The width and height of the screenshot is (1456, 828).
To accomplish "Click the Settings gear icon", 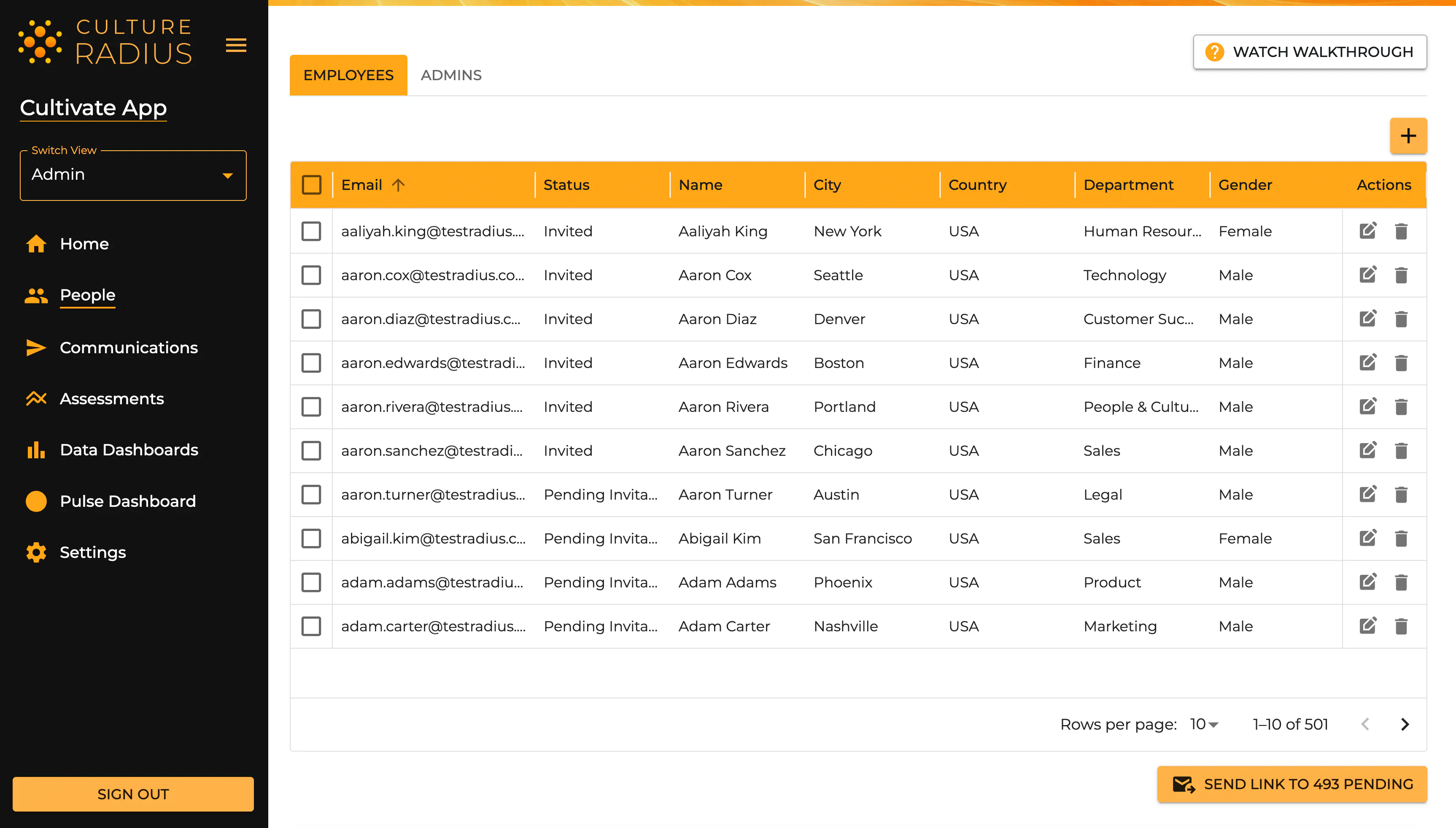I will pyautogui.click(x=36, y=552).
